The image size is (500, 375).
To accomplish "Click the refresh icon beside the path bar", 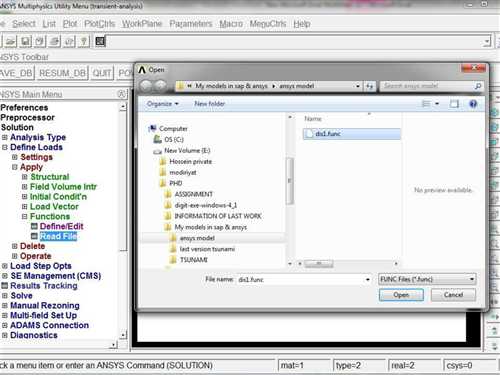I will 369,86.
